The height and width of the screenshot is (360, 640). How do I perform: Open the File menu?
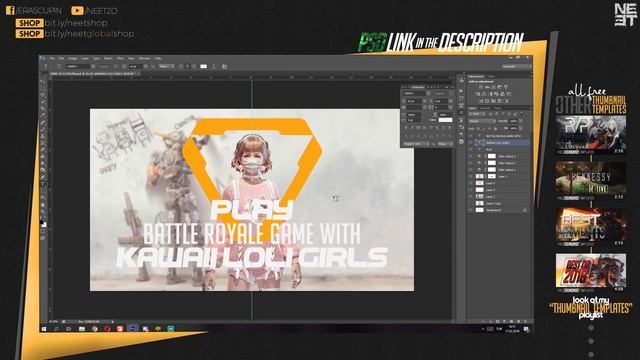click(x=51, y=58)
